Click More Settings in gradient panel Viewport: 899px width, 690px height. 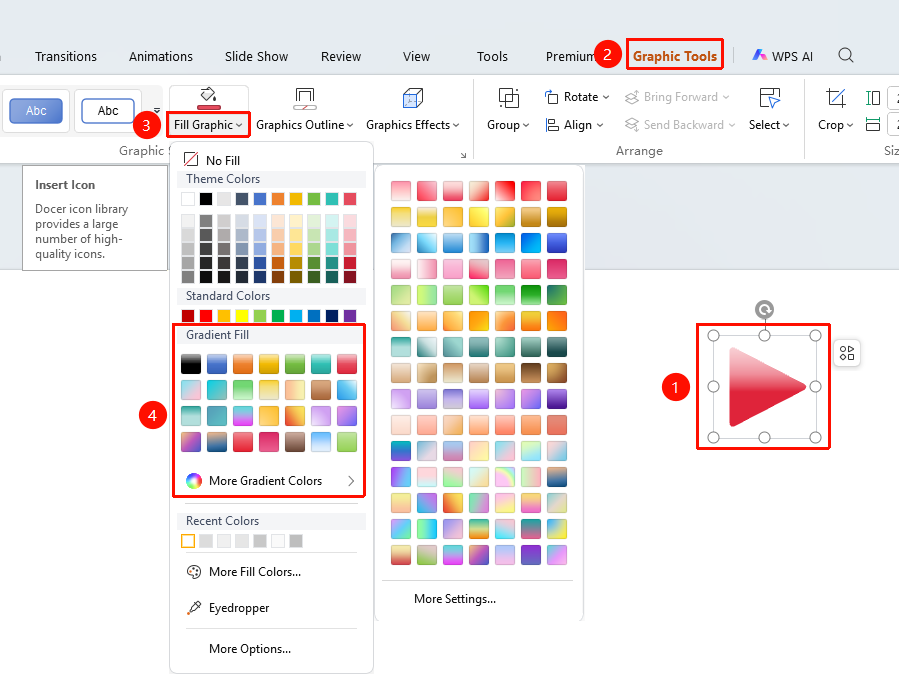[x=455, y=599]
